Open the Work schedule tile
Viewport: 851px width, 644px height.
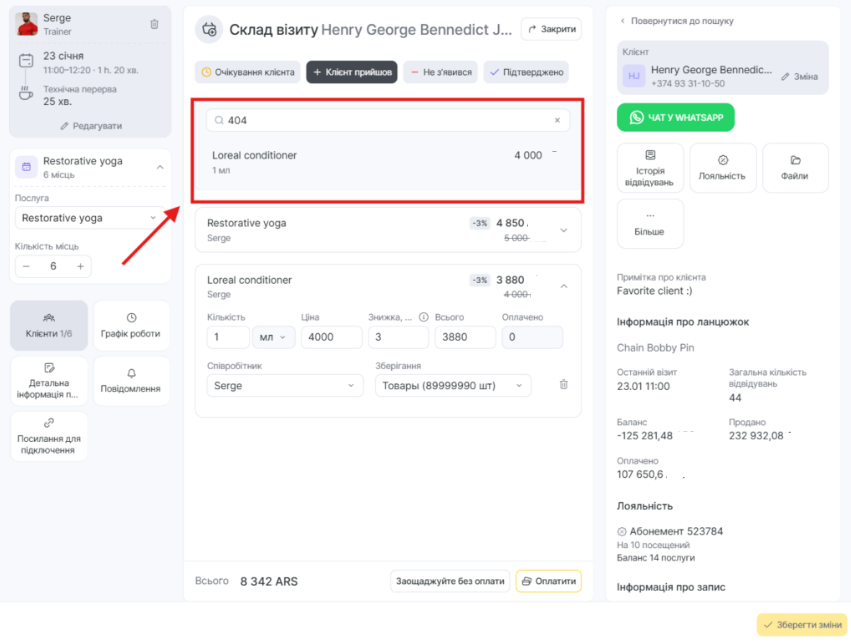tap(131, 325)
